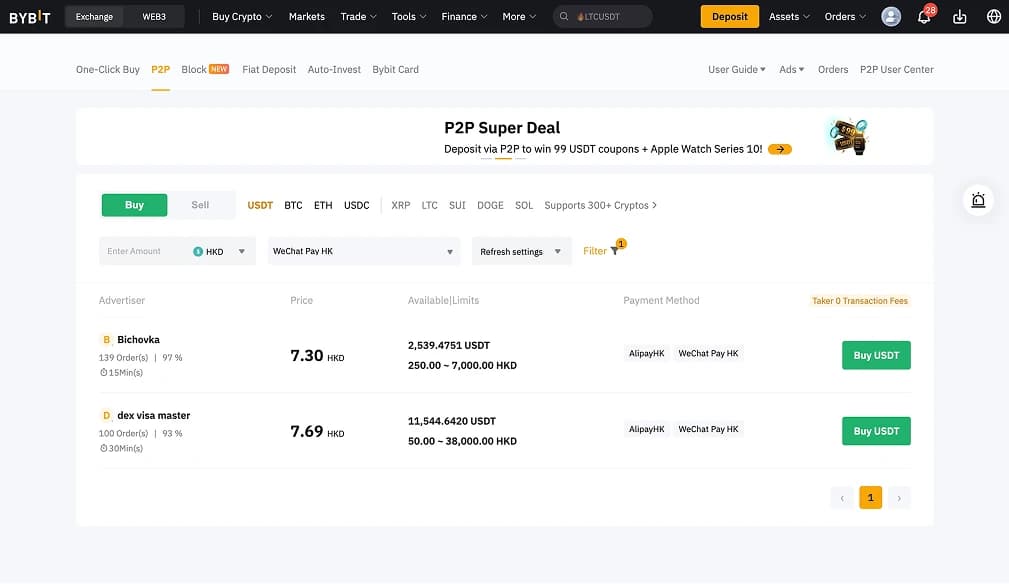The width and height of the screenshot is (1009, 584).
Task: Click Buy USDT for Bichovka
Action: coord(876,355)
